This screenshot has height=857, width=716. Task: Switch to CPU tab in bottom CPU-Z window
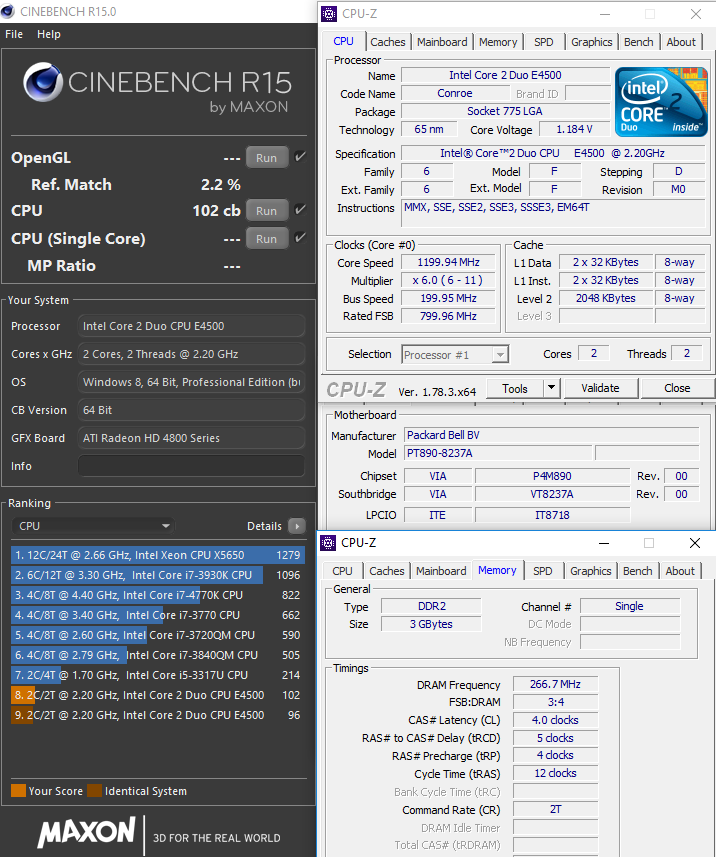342,571
